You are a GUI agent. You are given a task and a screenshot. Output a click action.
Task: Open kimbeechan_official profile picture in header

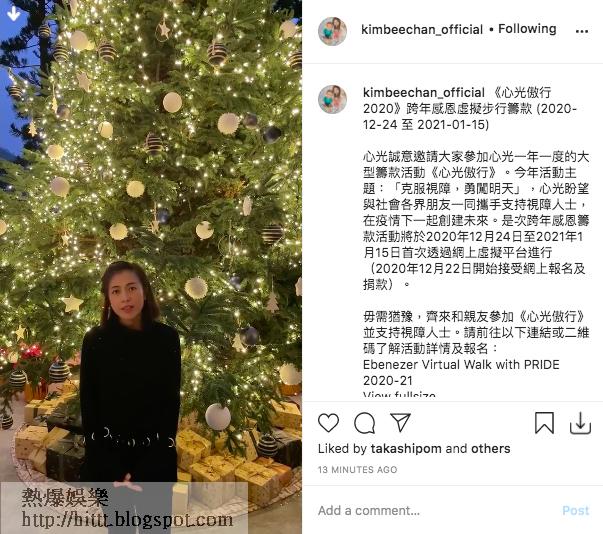332,31
